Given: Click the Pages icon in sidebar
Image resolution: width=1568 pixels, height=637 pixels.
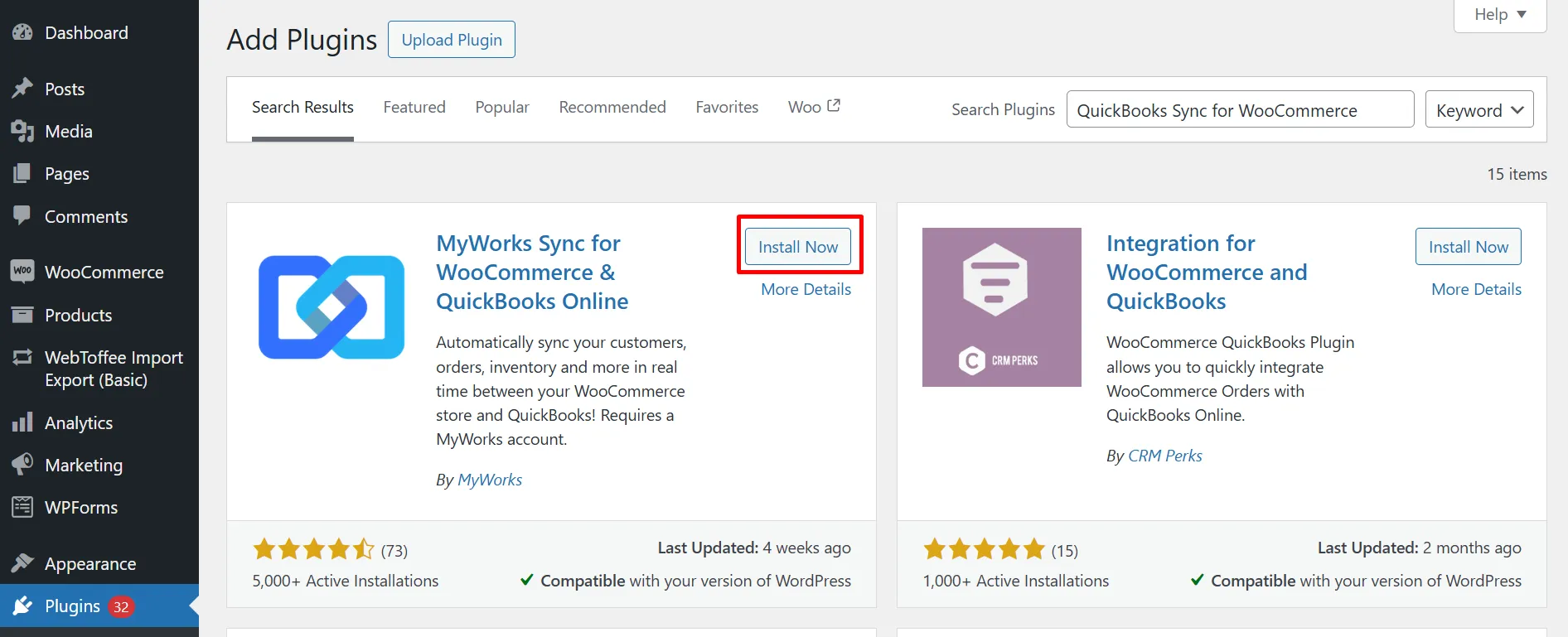Looking at the screenshot, I should [22, 173].
